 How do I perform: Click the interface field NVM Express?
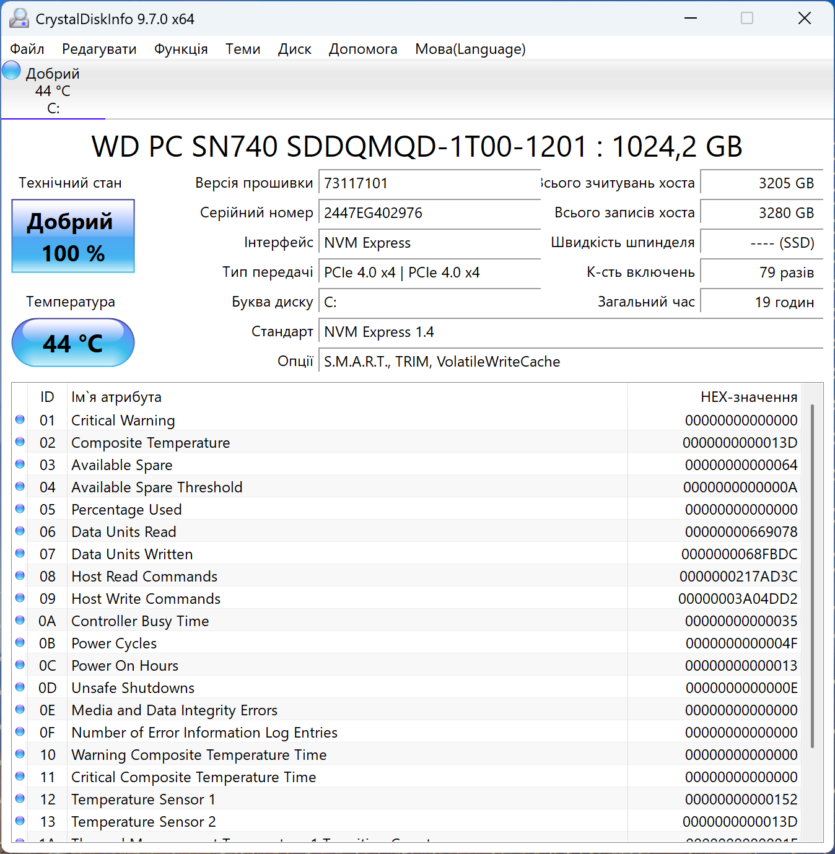(x=429, y=243)
